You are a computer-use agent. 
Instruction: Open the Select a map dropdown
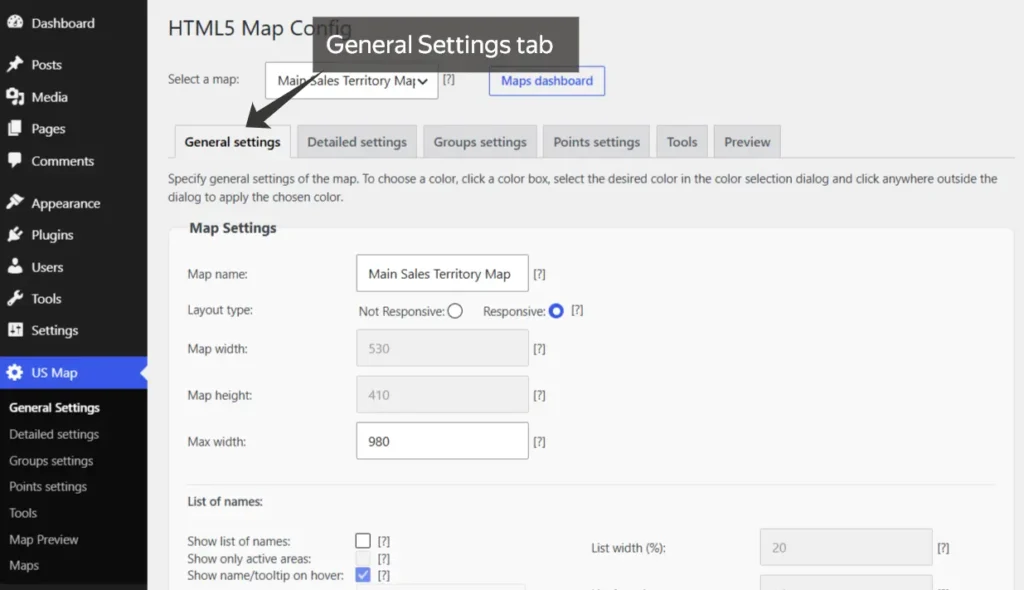351,80
